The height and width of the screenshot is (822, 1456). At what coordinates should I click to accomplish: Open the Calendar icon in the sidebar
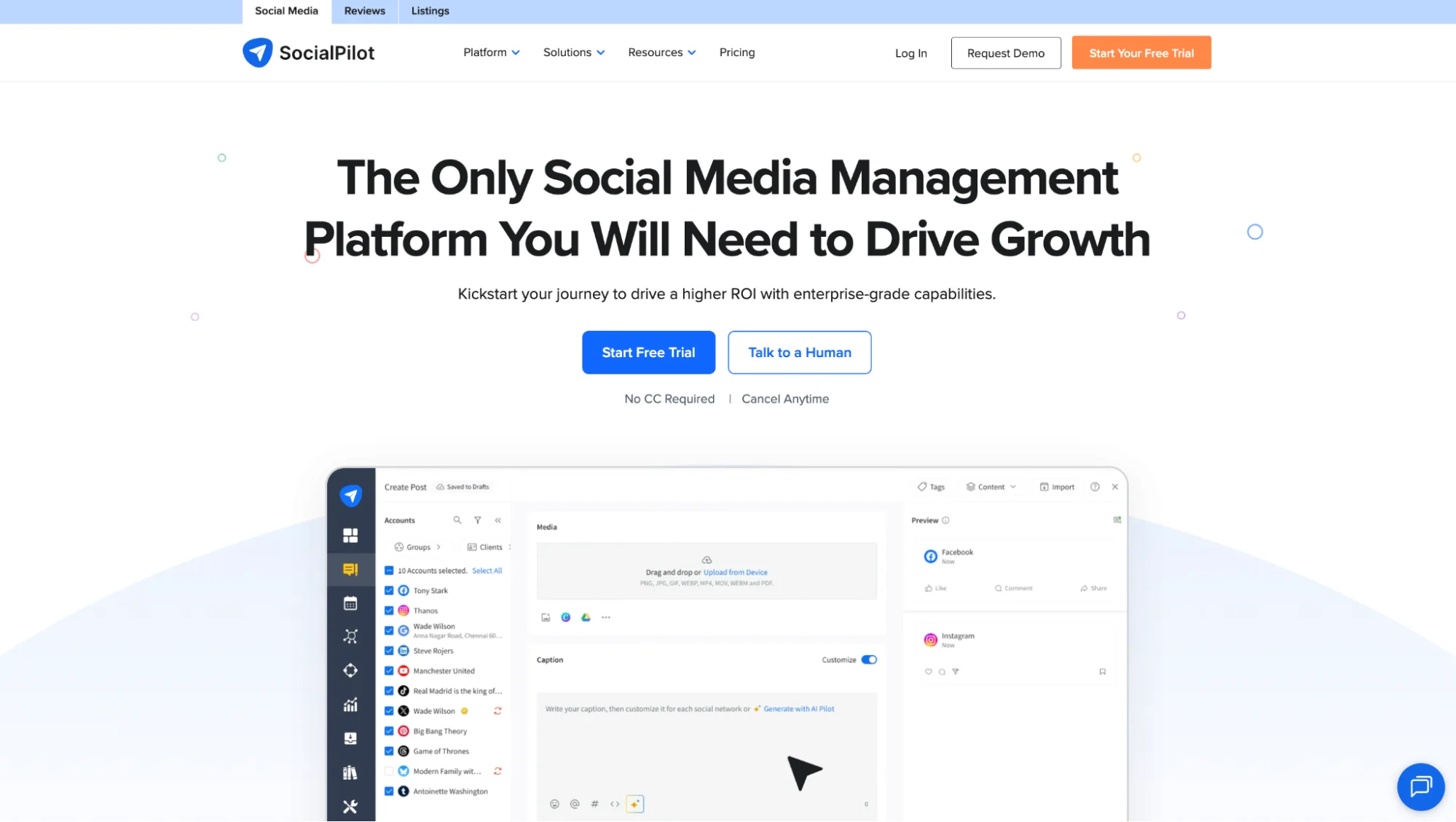[350, 603]
